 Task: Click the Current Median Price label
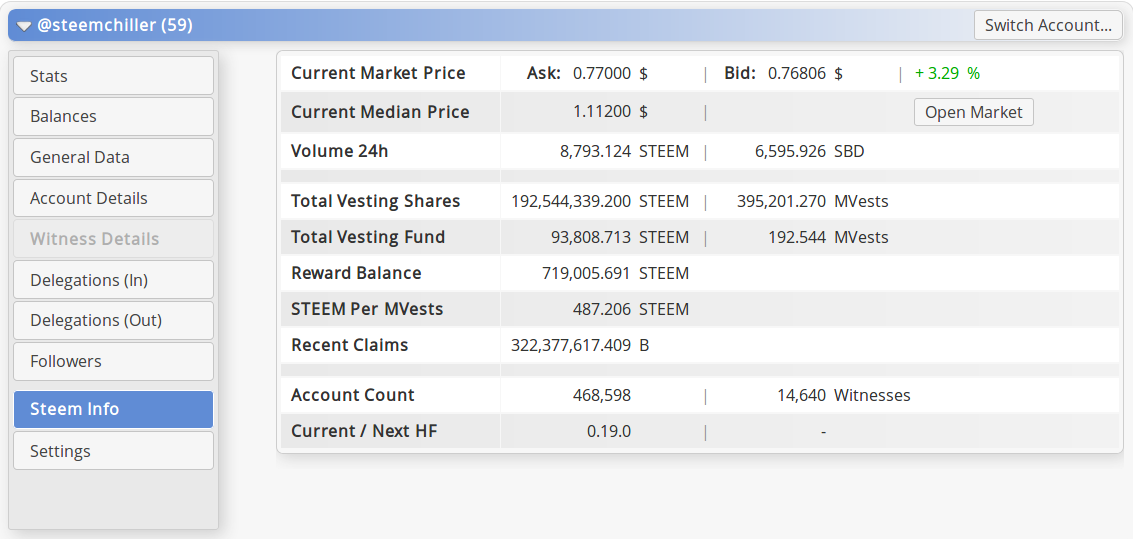(x=380, y=112)
